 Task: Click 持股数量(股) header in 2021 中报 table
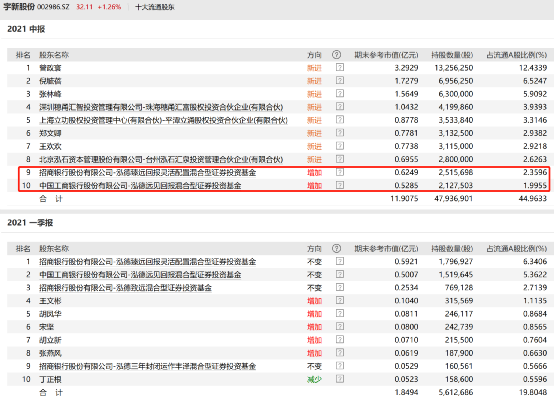click(x=452, y=55)
